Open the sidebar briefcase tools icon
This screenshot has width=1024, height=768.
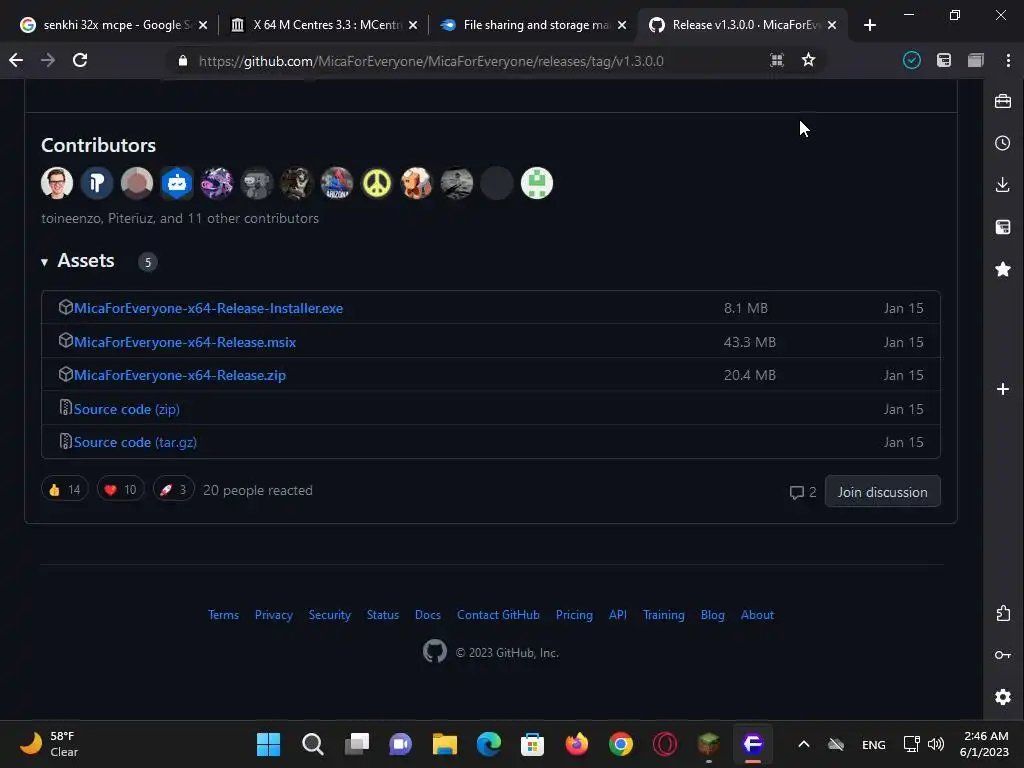(1003, 101)
